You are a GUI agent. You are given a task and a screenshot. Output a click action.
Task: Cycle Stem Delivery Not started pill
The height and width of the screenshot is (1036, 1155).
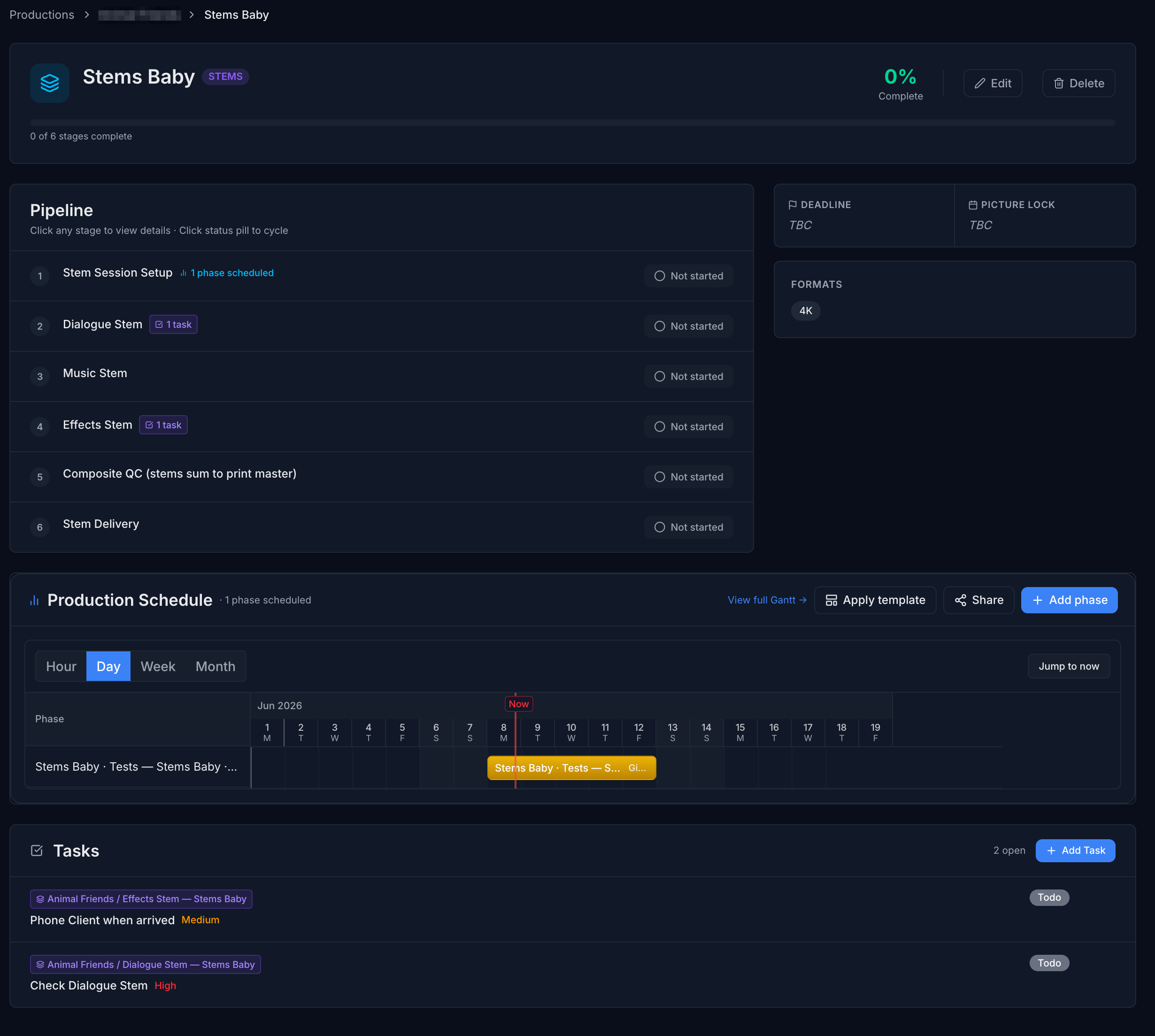click(x=688, y=527)
